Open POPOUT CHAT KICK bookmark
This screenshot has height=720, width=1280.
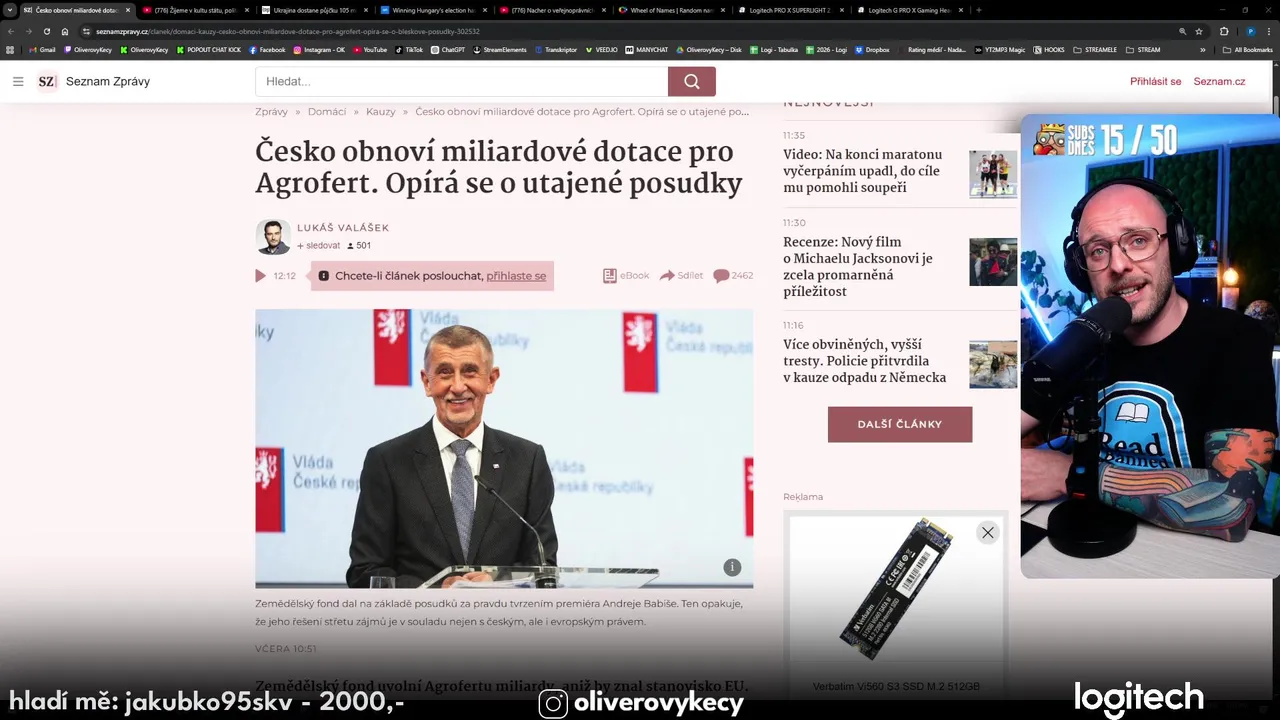point(209,49)
